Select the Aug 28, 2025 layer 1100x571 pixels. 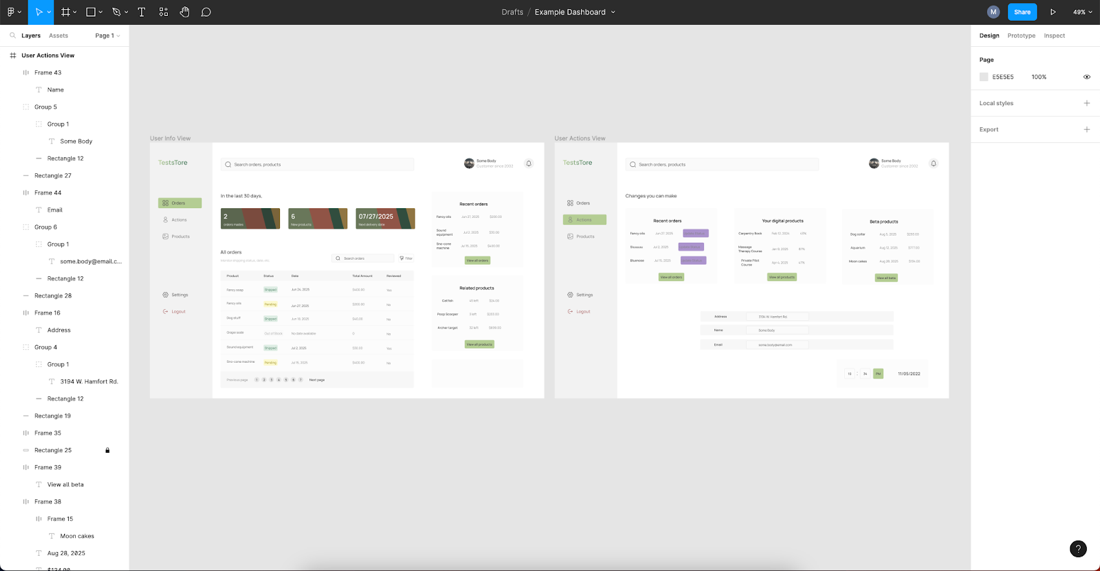tap(65, 553)
